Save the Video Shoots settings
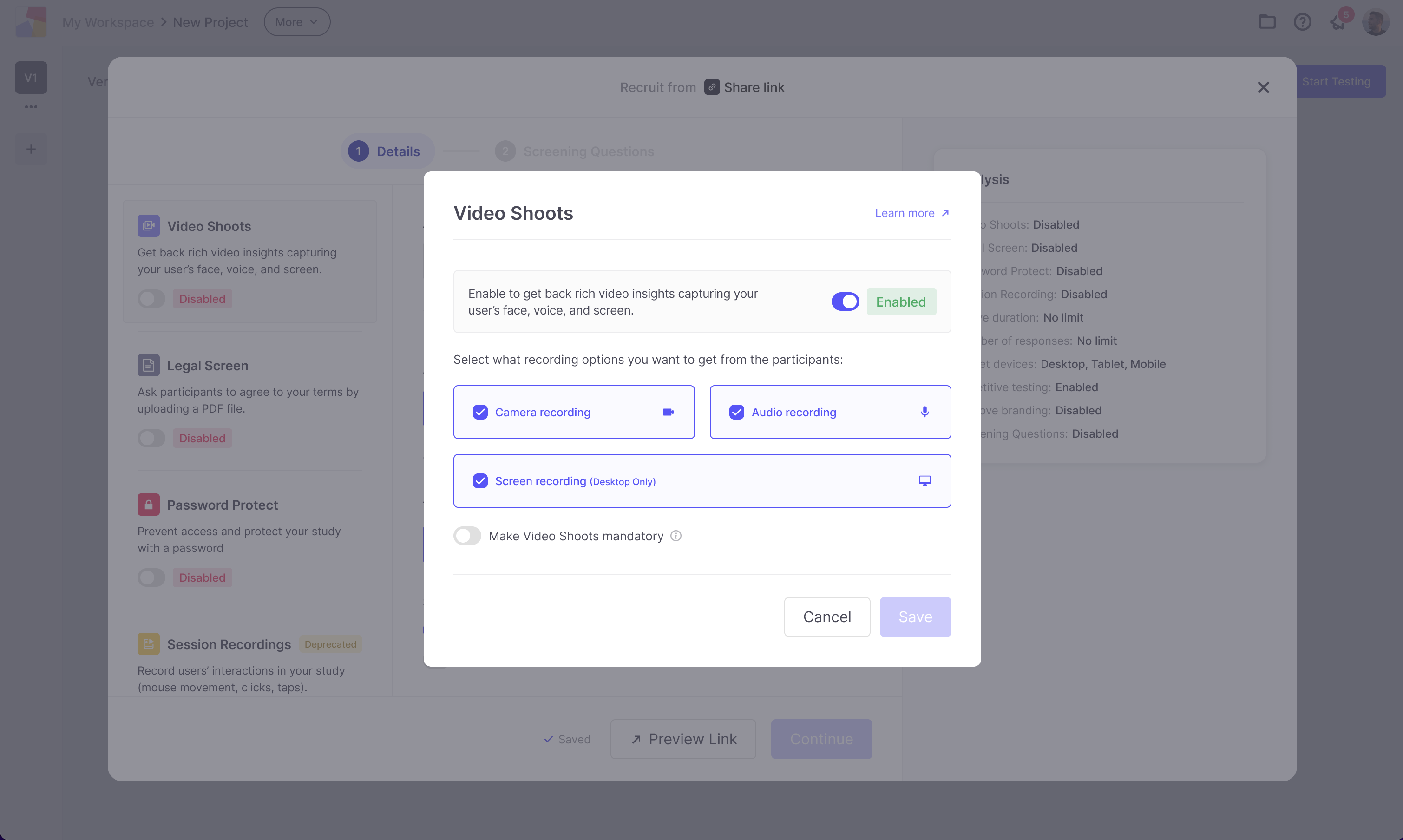The height and width of the screenshot is (840, 1403). click(x=915, y=617)
